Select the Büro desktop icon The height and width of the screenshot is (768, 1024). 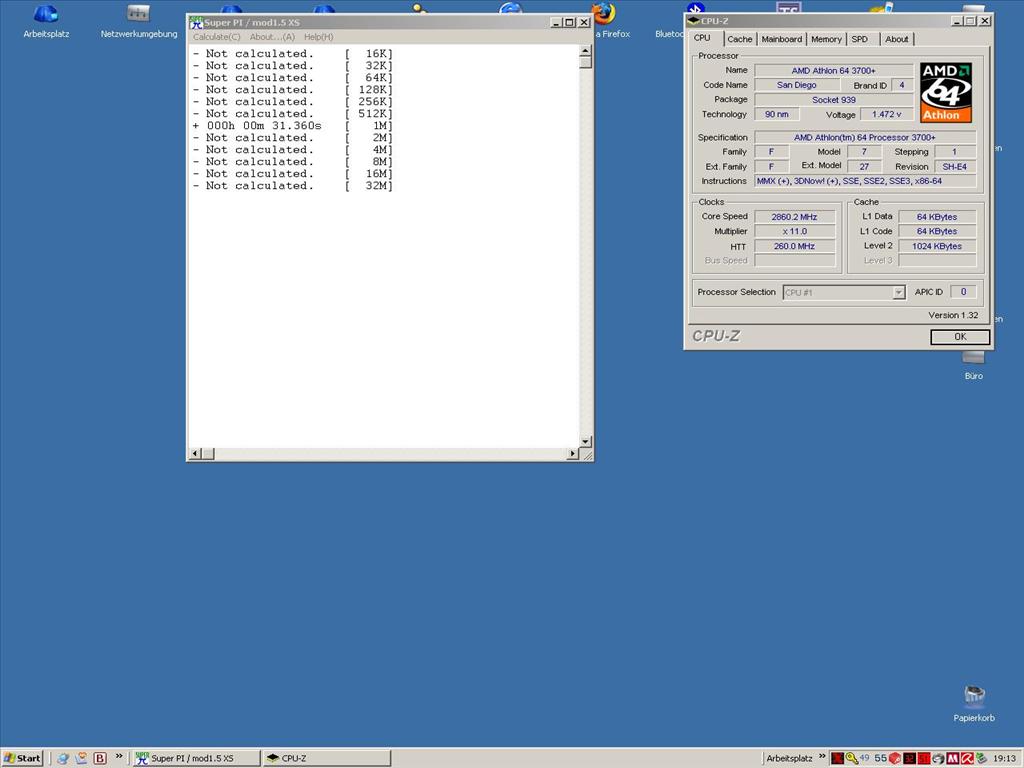(x=973, y=364)
